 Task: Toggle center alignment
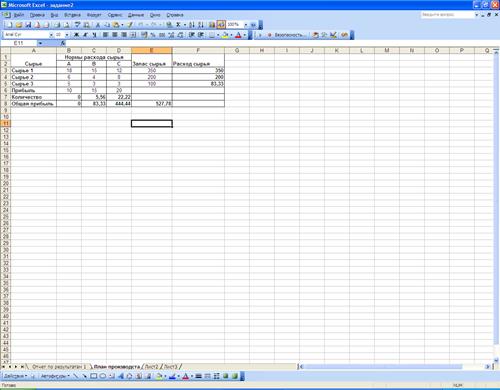115,35
